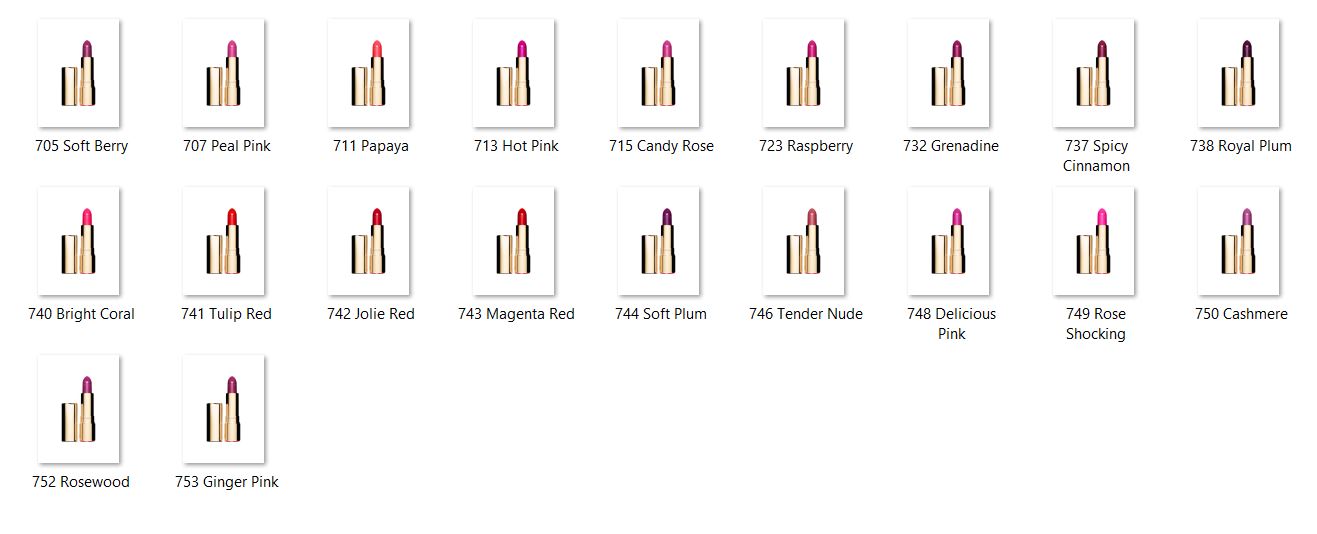Select the '746 Tender Nude' label text
Image resolution: width=1317 pixels, height=534 pixels.
(x=806, y=314)
